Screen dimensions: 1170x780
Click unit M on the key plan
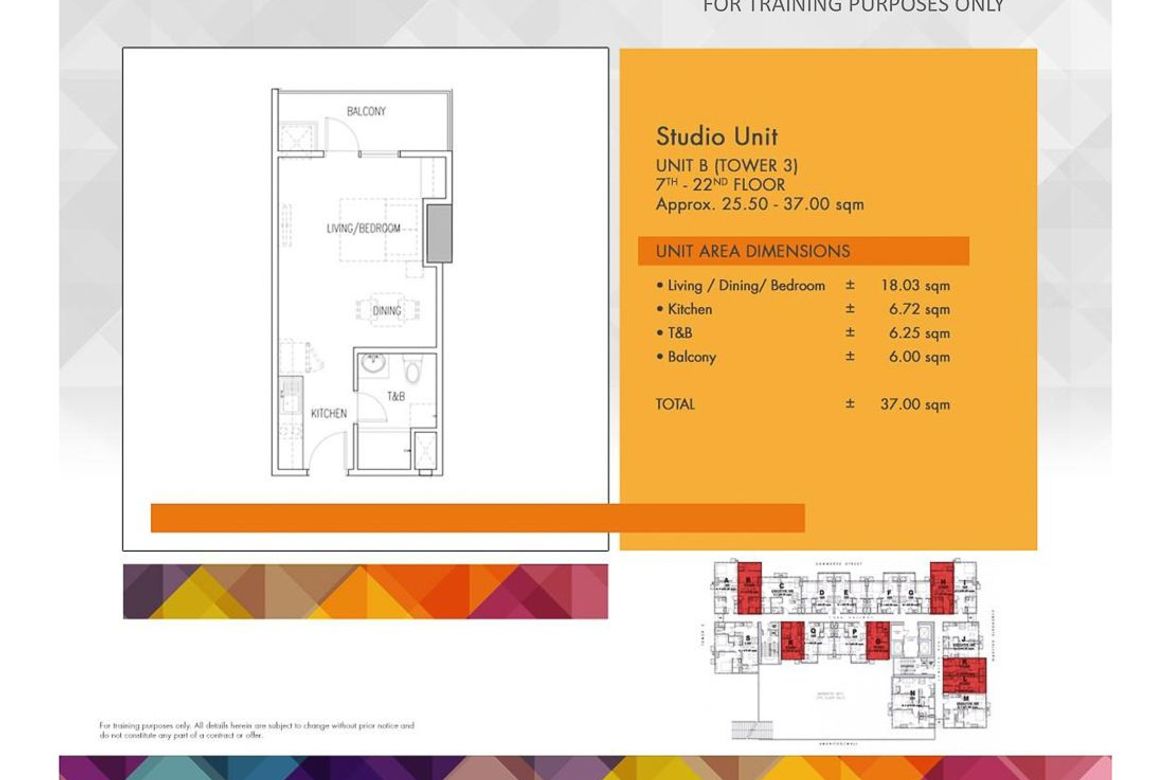(965, 711)
